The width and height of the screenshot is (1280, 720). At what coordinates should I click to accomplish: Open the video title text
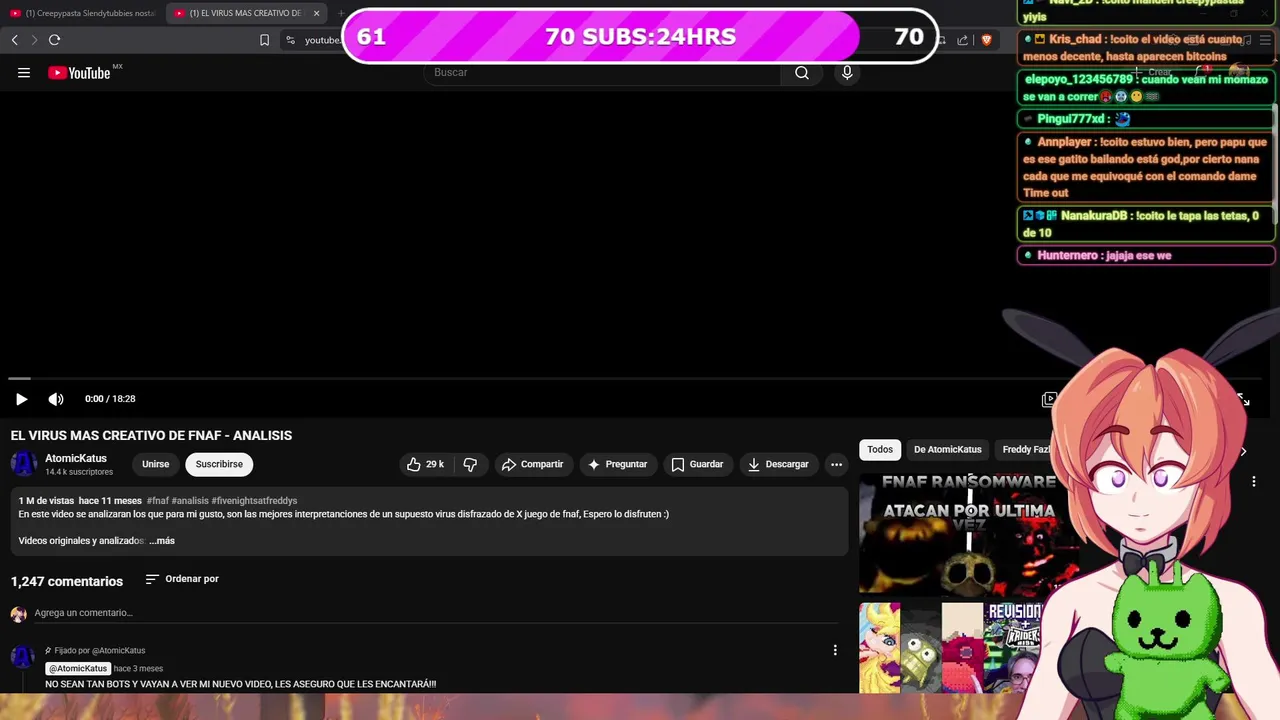tap(151, 435)
